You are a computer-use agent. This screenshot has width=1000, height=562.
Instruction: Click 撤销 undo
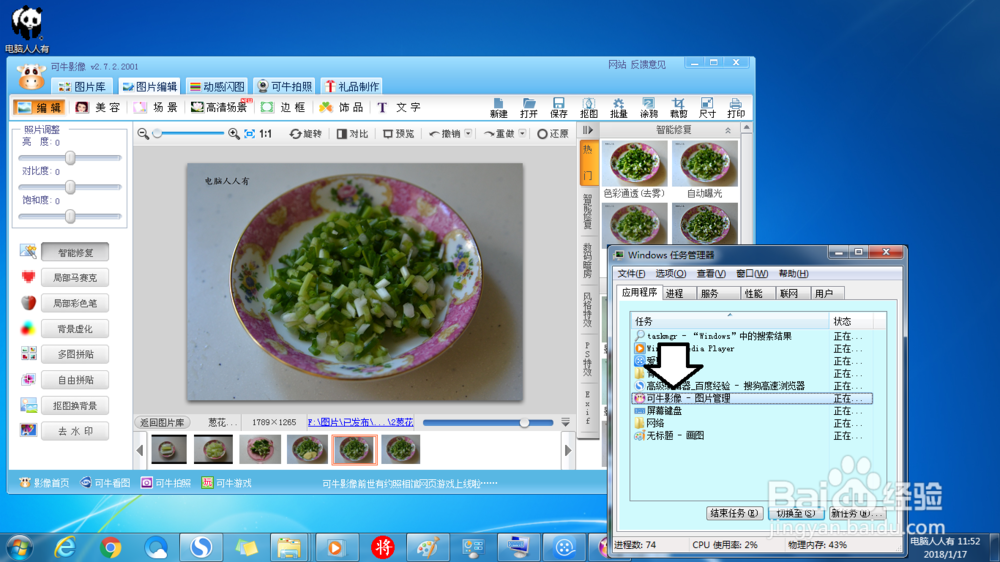pos(445,134)
